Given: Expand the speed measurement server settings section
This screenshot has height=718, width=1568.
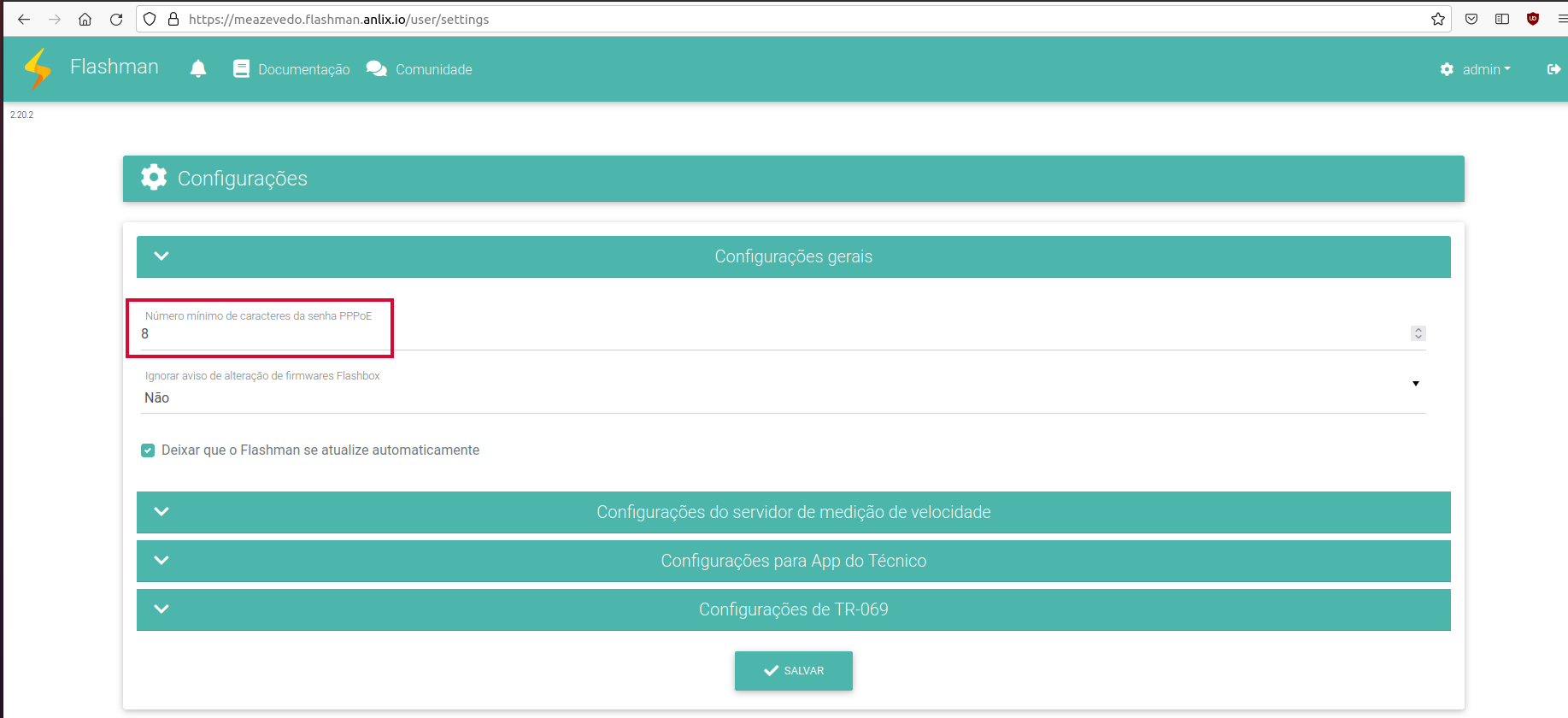Looking at the screenshot, I should click(793, 512).
